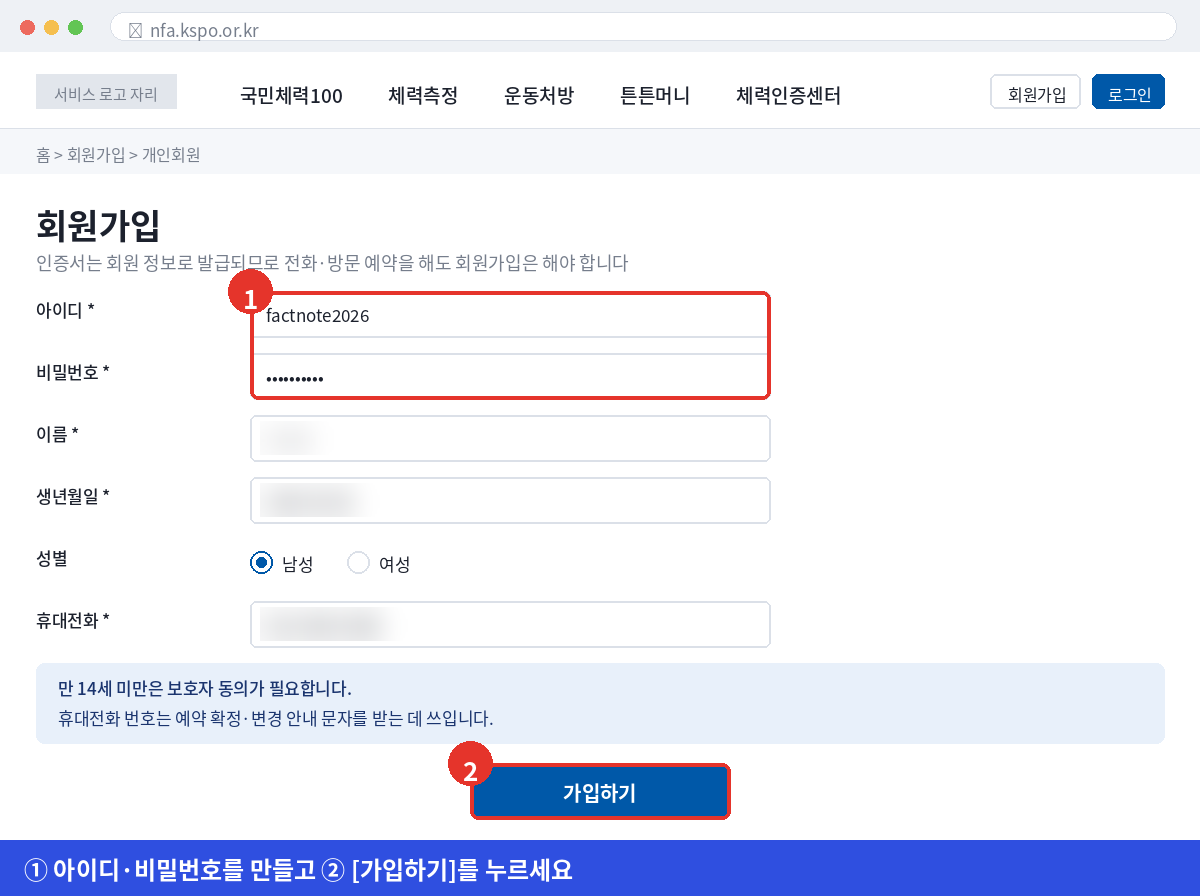Screen dimensions: 1200x896
Task: Focus the 아이디 field containing factnote2026
Action: [x=510, y=316]
